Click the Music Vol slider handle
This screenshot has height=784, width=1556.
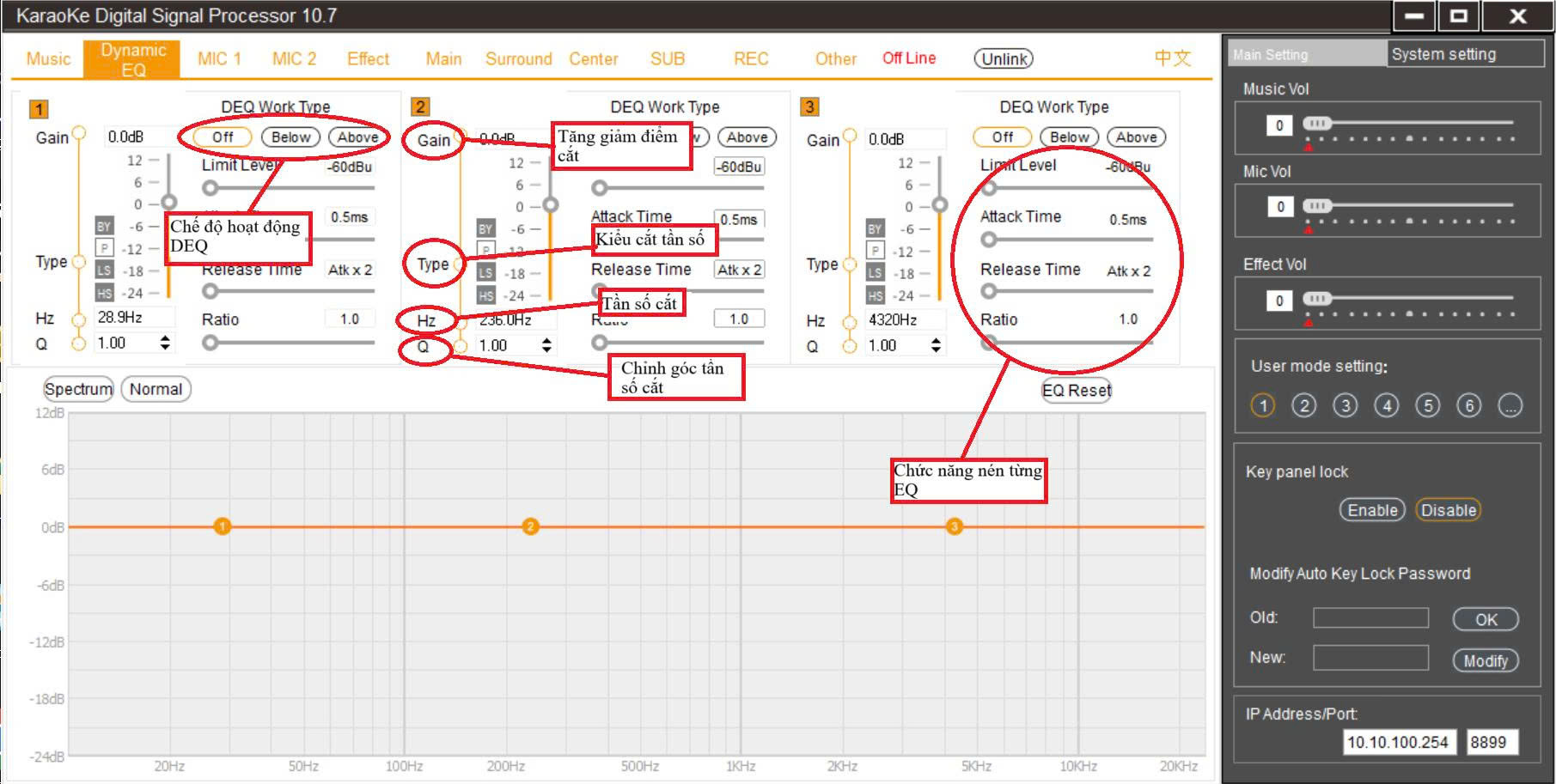pos(1316,124)
